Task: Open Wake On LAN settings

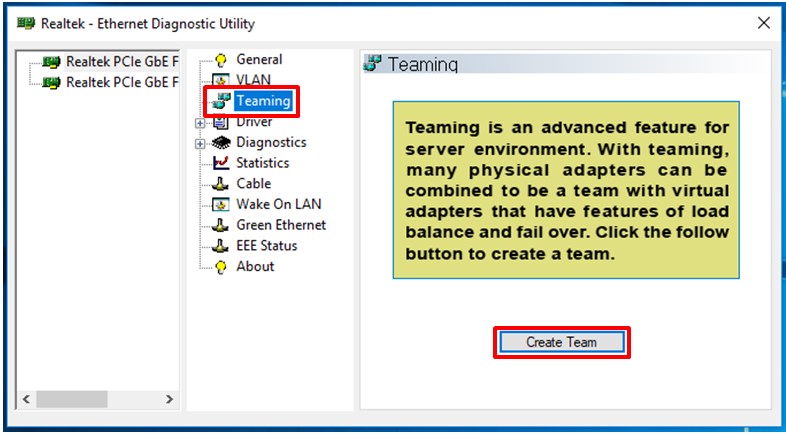Action: pyautogui.click(x=279, y=204)
